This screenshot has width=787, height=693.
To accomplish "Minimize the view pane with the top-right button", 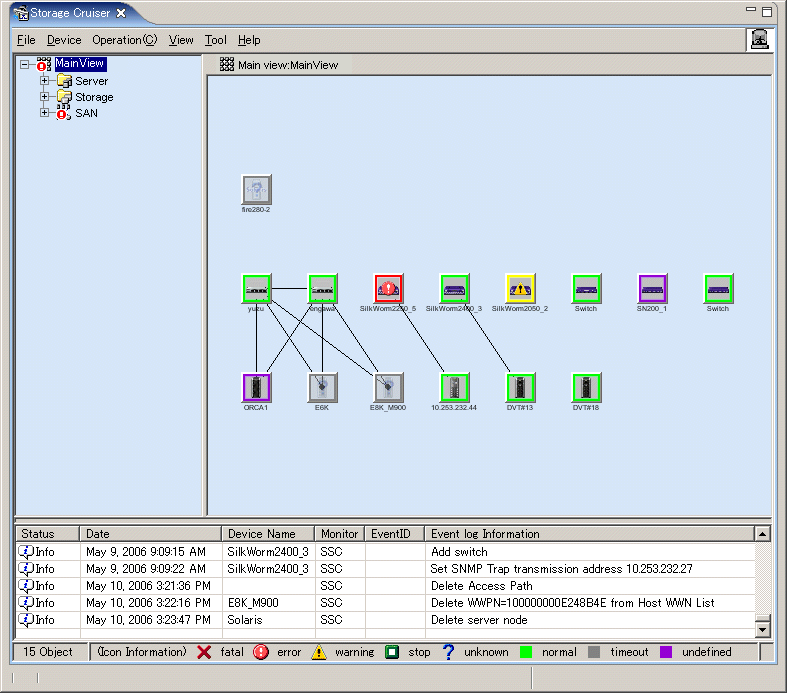I will coord(751,10).
